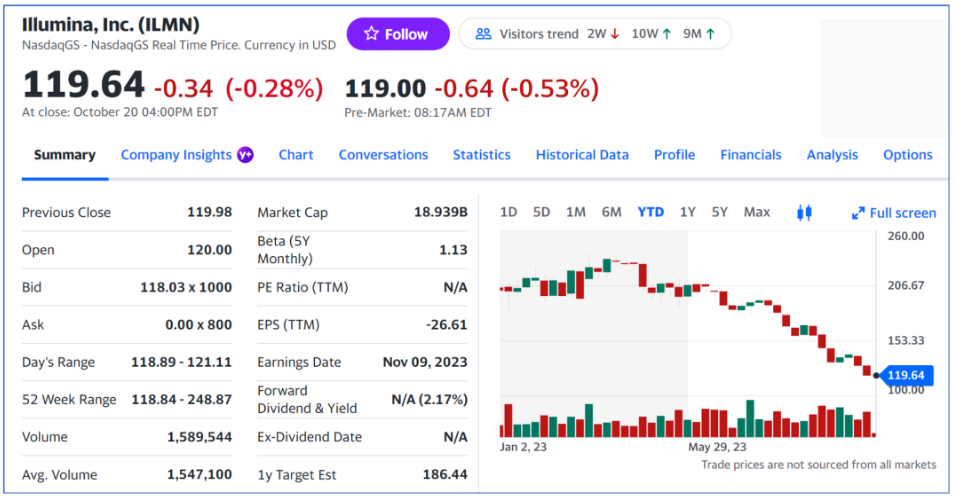Click the Yahoo Plus badge icon
The image size is (954, 502).
245,155
